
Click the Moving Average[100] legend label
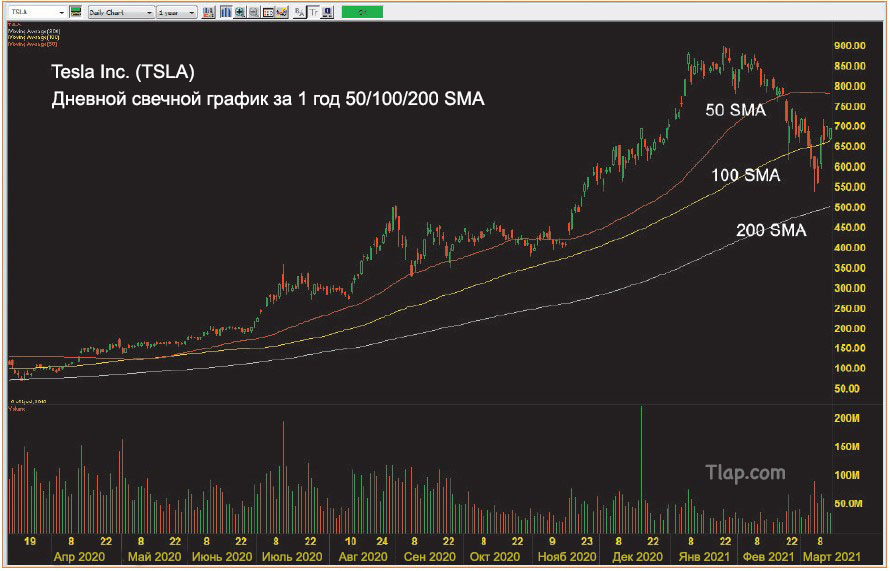33,37
